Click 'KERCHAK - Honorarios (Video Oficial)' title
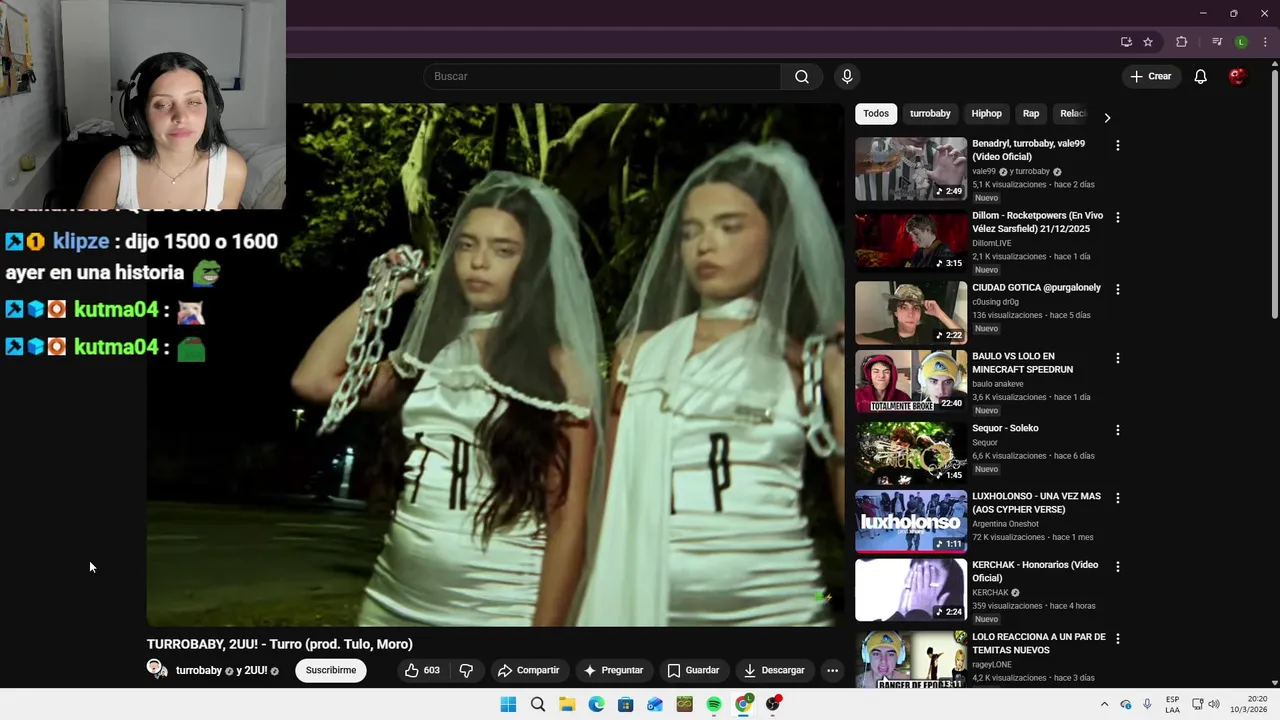This screenshot has height=720, width=1280. coord(1035,571)
